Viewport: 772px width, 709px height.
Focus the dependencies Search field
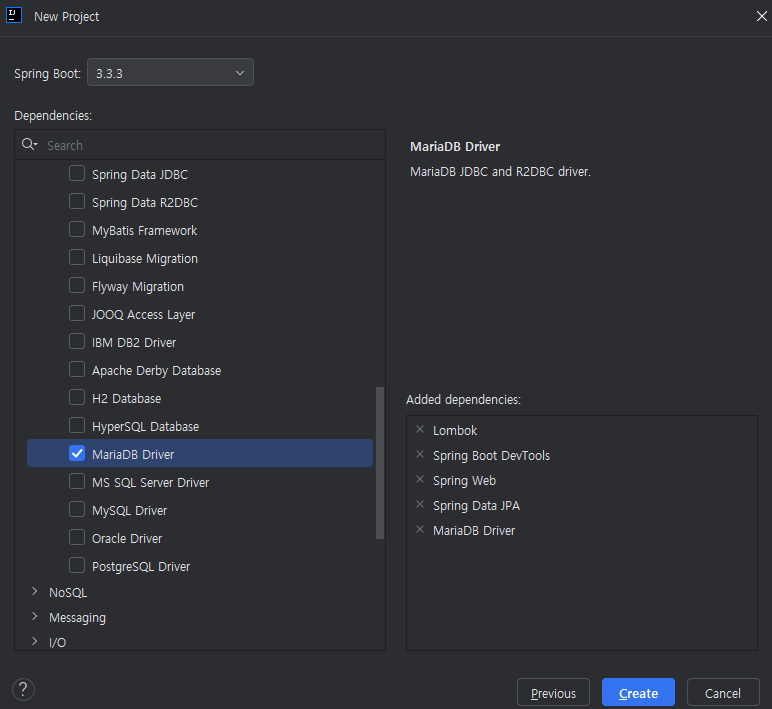[x=200, y=145]
